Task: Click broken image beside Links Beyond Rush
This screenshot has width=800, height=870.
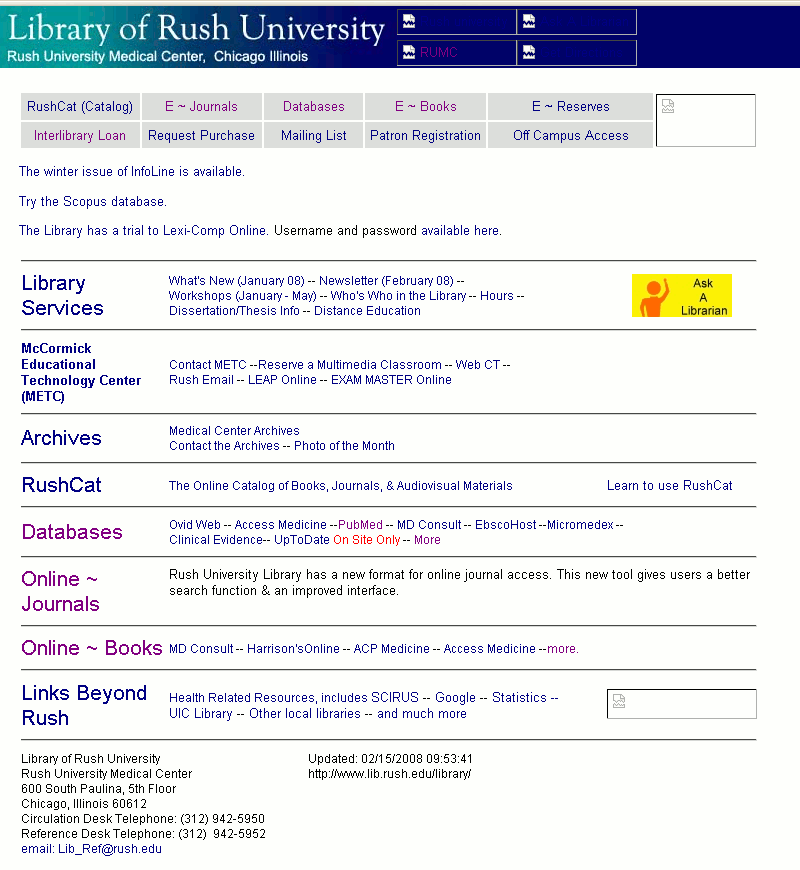Action: 682,704
